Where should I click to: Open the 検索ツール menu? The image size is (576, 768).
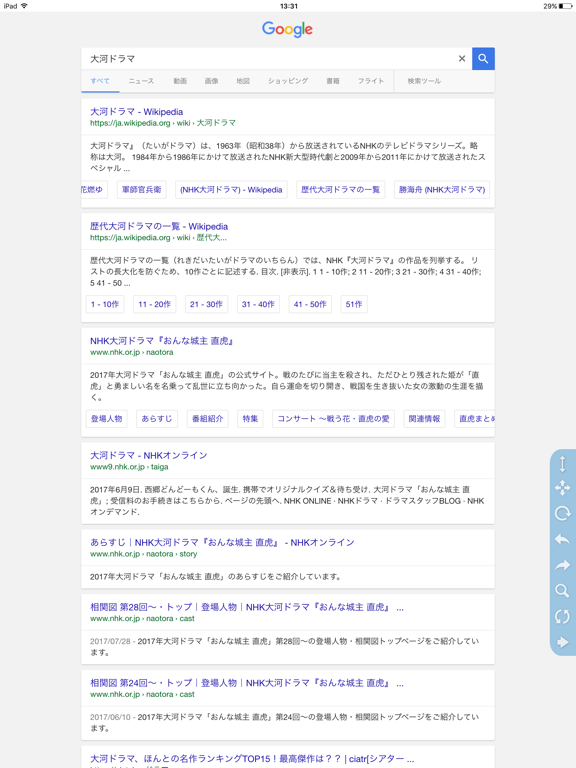click(424, 81)
